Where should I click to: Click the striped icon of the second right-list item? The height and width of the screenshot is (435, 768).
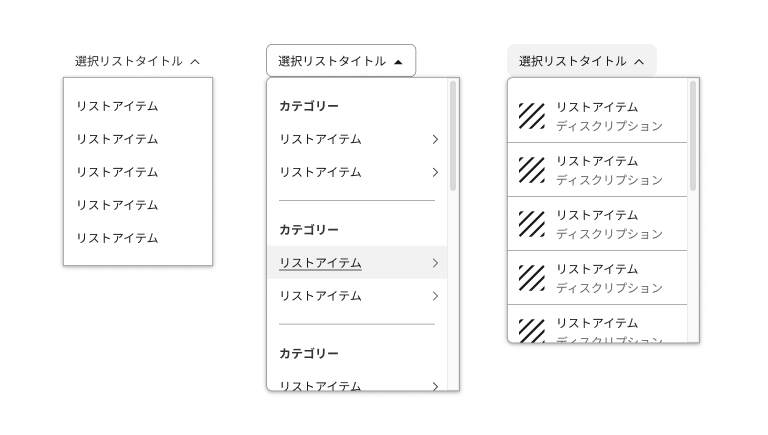(531, 170)
